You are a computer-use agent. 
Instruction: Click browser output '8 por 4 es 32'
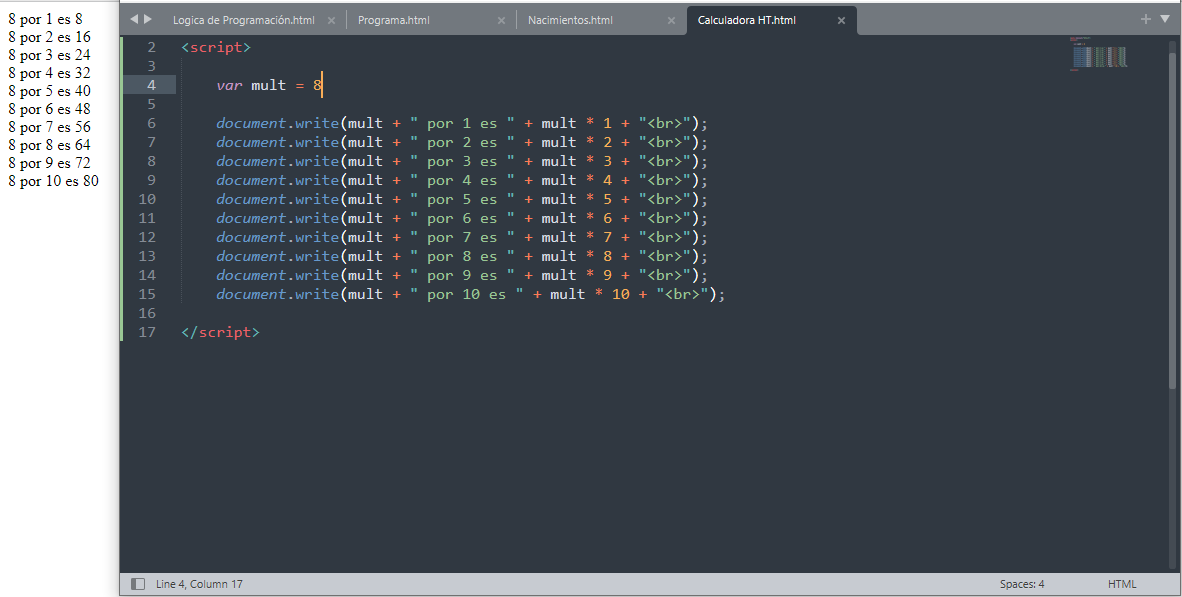pyautogui.click(x=50, y=73)
